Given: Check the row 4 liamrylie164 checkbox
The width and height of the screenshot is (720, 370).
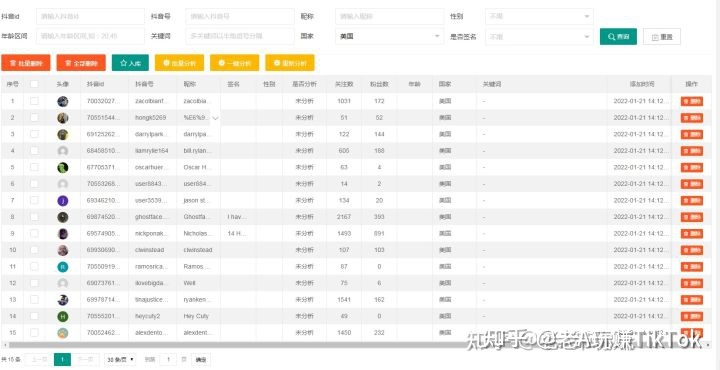Looking at the screenshot, I should [34, 151].
